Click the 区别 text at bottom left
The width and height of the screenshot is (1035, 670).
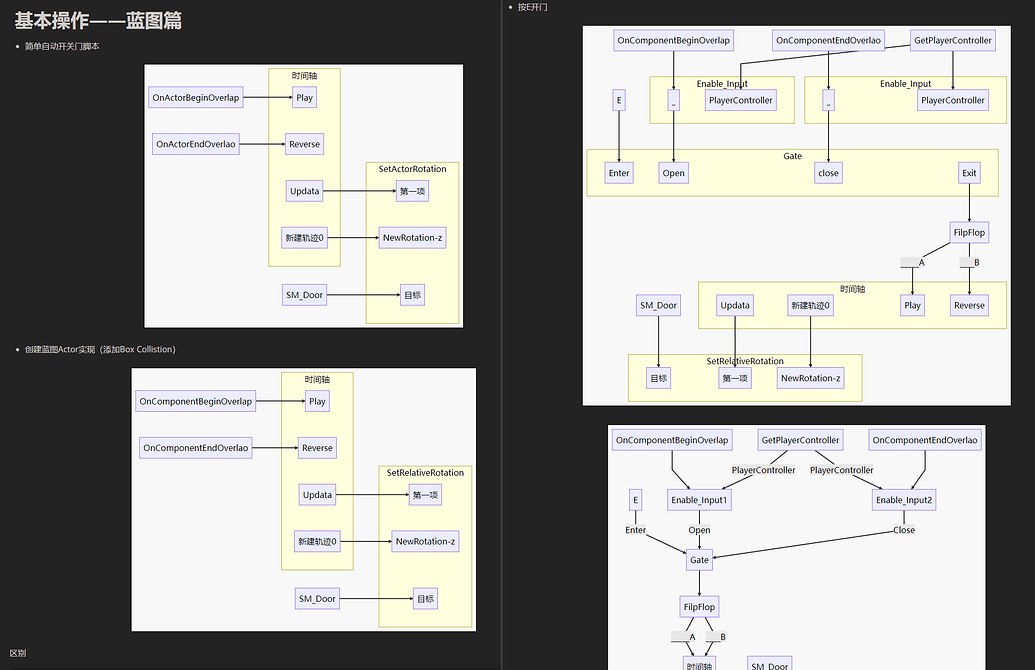click(18, 653)
